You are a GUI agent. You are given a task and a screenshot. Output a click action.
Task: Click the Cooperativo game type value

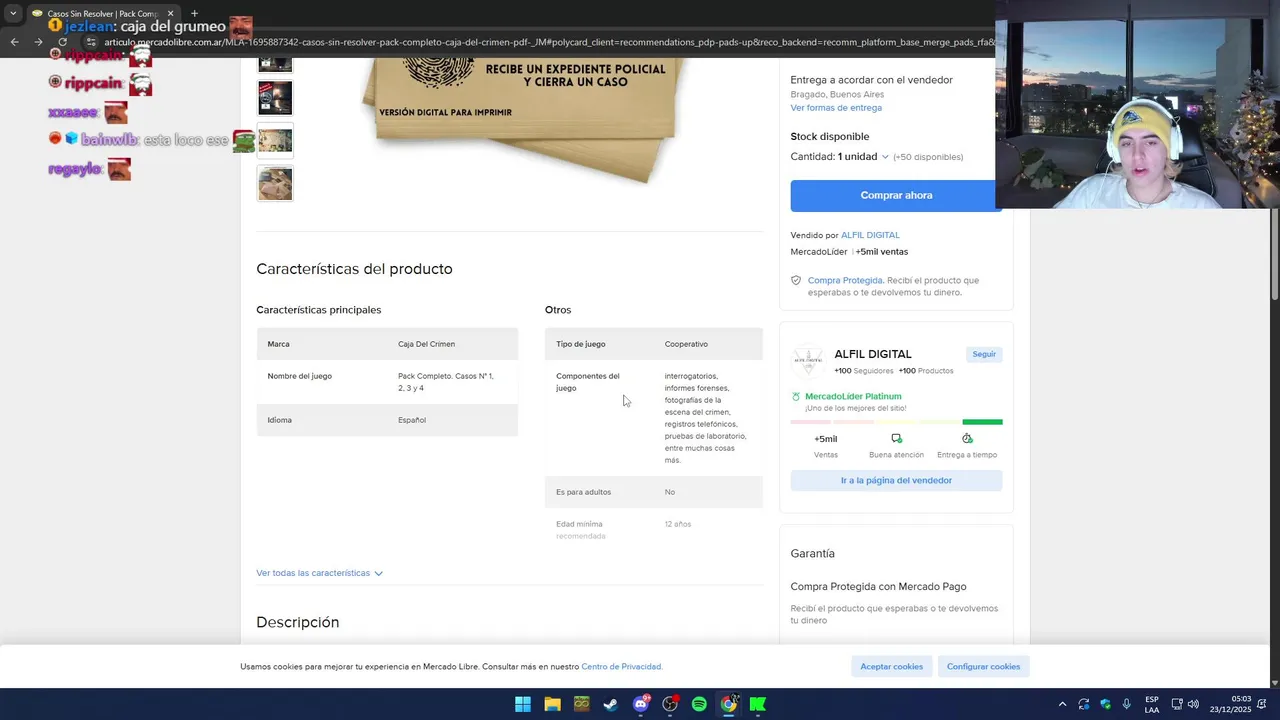686,344
